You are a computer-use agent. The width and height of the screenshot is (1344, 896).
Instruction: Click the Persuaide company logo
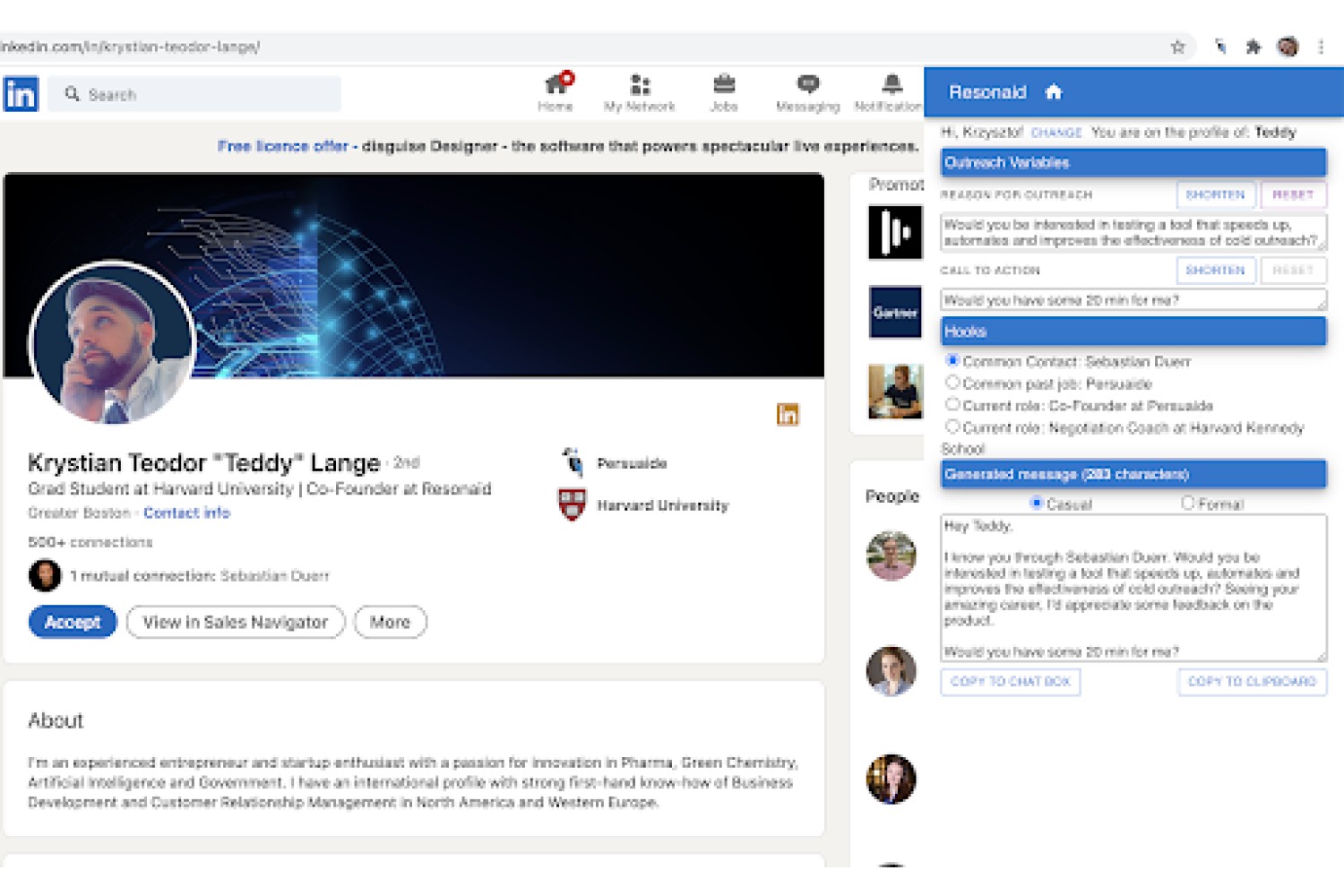tap(573, 462)
